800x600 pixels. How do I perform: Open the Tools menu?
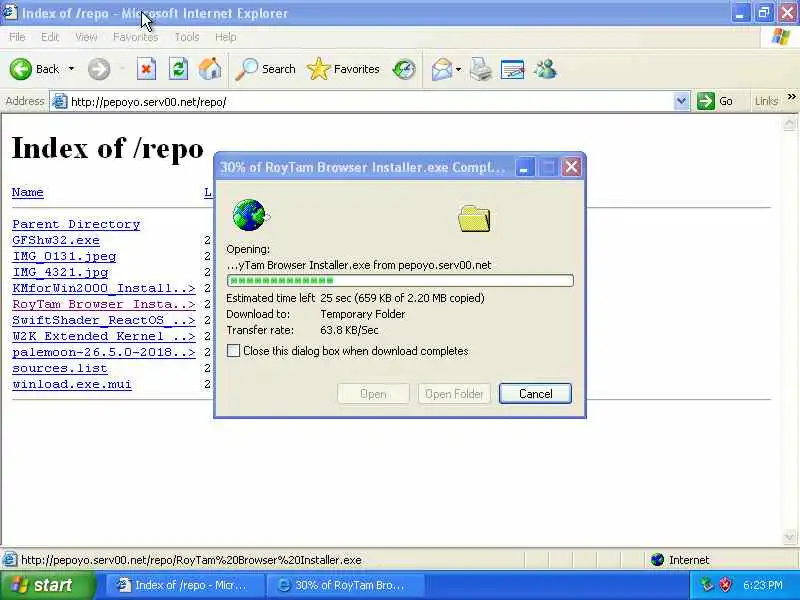pyautogui.click(x=187, y=37)
